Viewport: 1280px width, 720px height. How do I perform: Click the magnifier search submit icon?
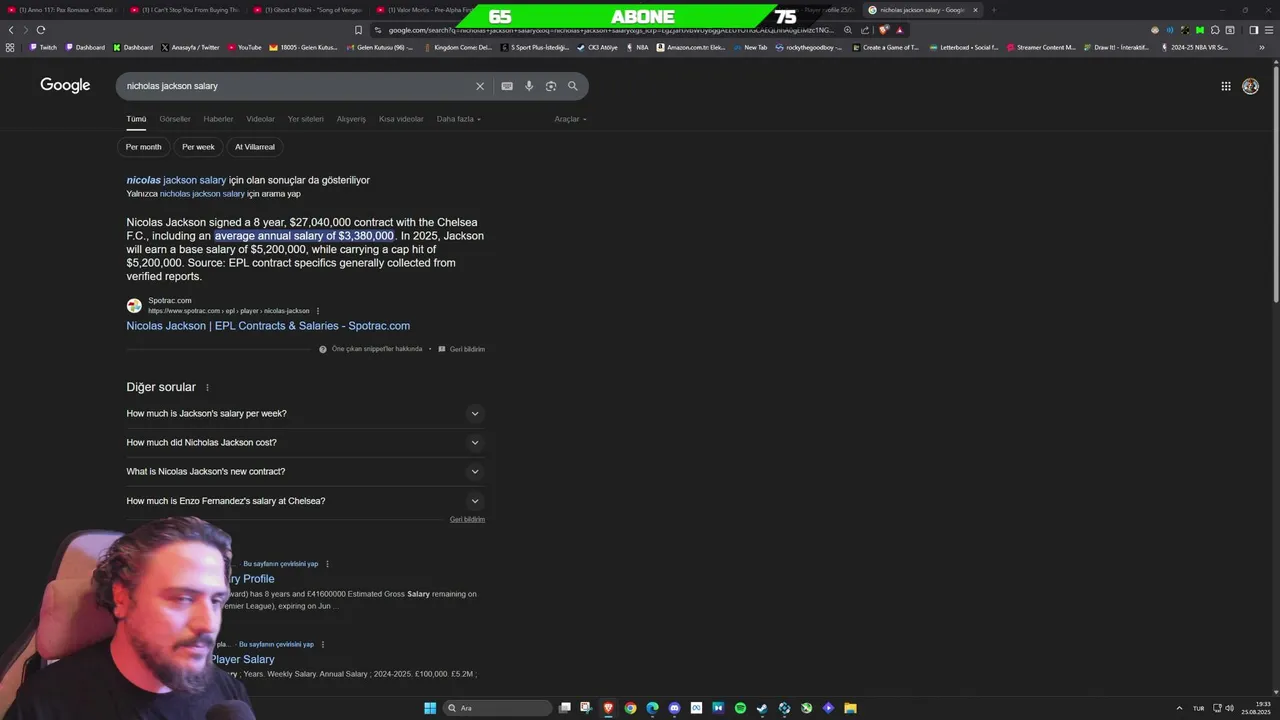tap(573, 86)
